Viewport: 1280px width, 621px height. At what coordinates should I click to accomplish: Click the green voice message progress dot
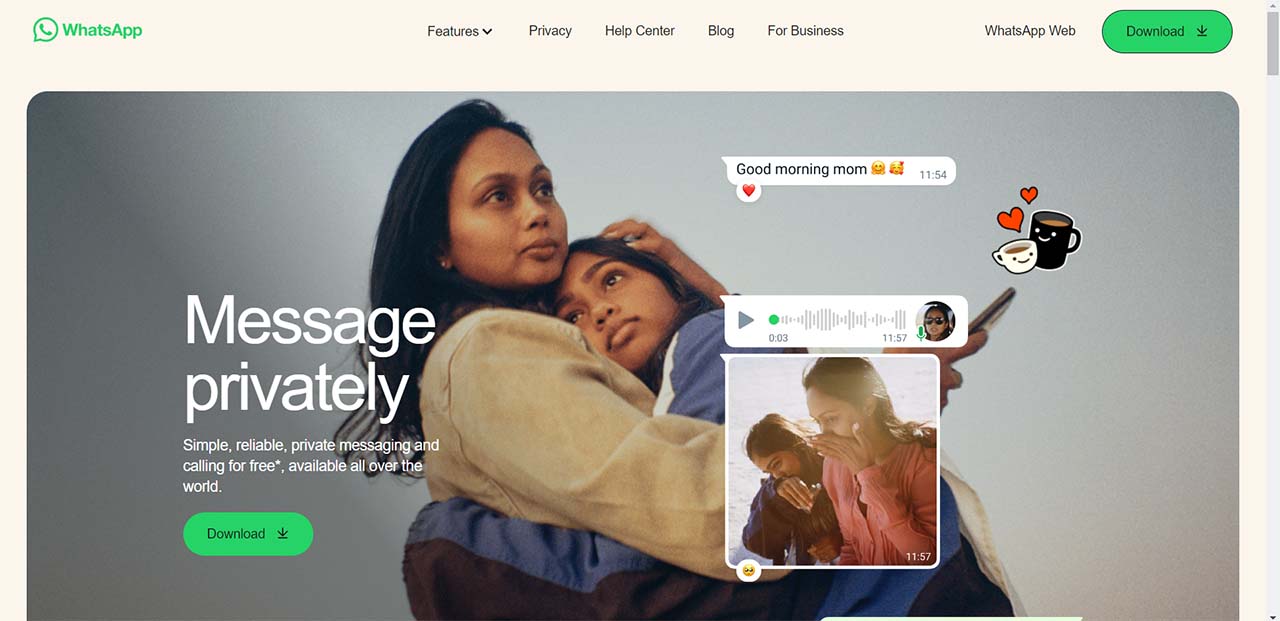pyautogui.click(x=773, y=320)
